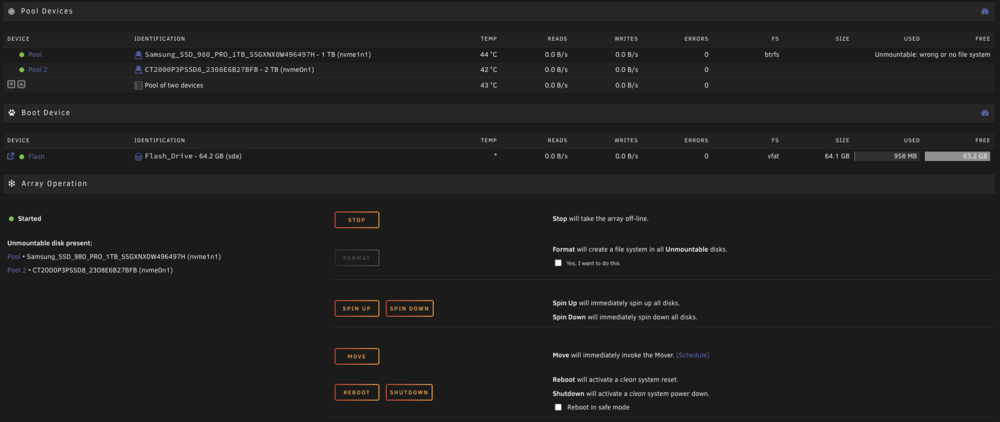Click the SPIN DOWN button
This screenshot has height=422, width=1000.
[409, 309]
